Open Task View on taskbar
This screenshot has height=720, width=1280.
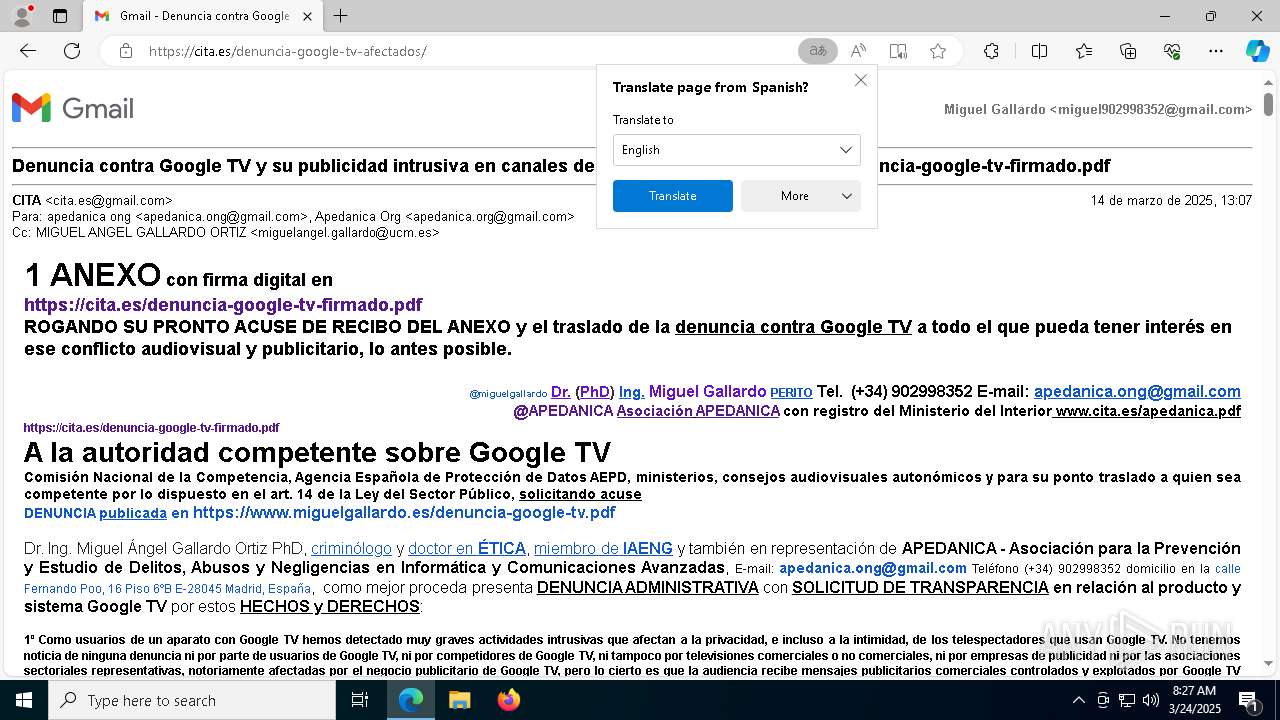(x=360, y=700)
